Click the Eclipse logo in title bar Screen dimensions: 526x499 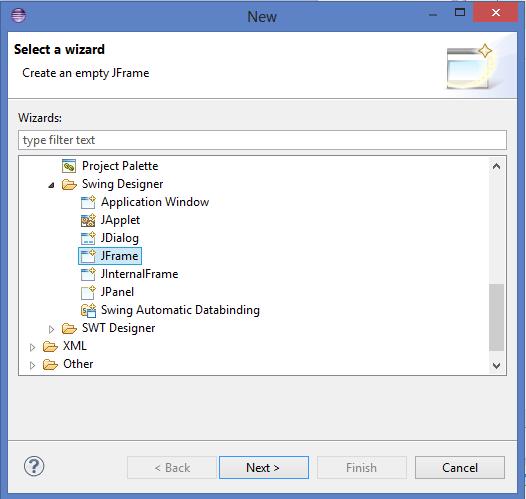click(18, 15)
